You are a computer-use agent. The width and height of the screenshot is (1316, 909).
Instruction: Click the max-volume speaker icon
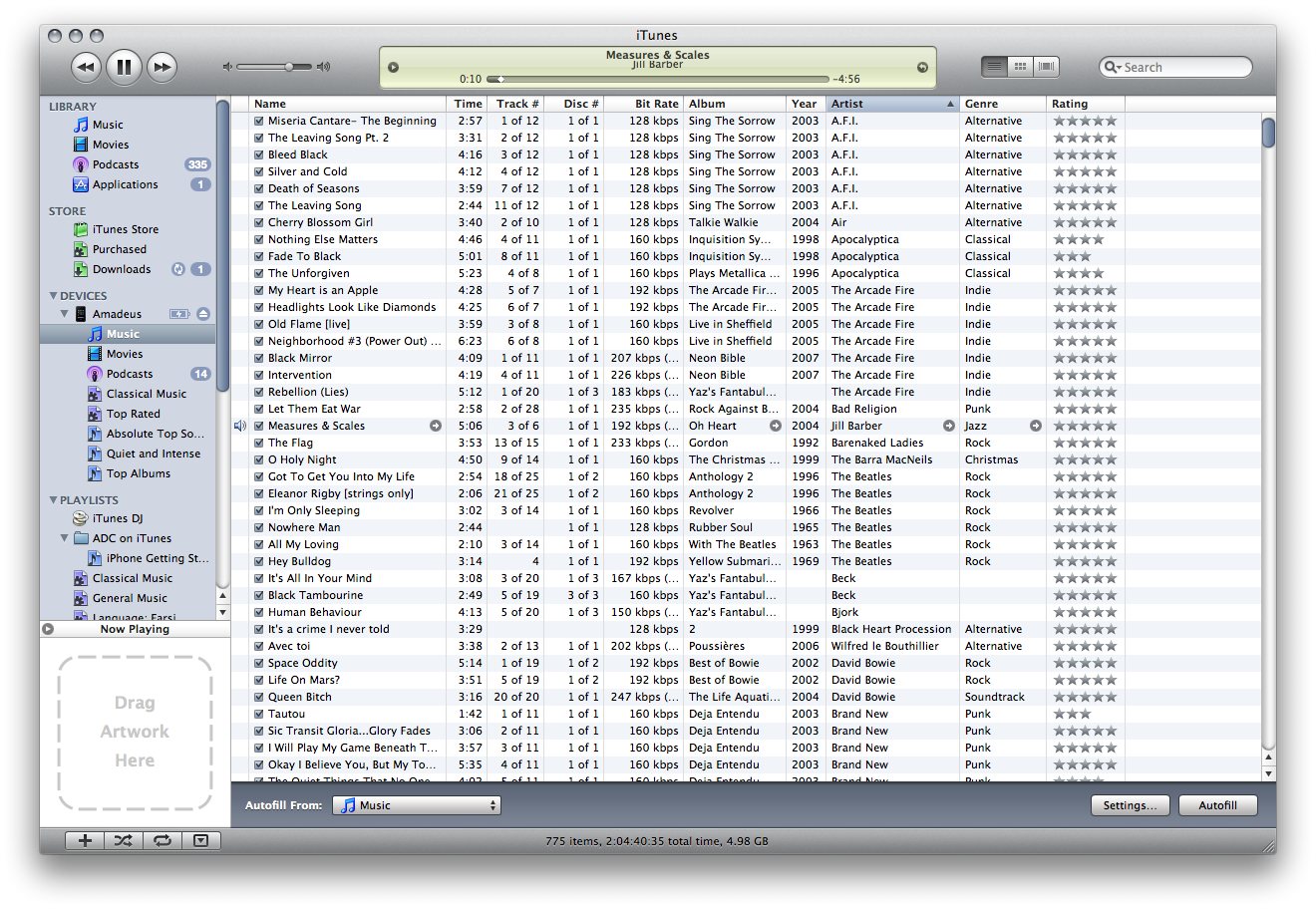[x=323, y=67]
